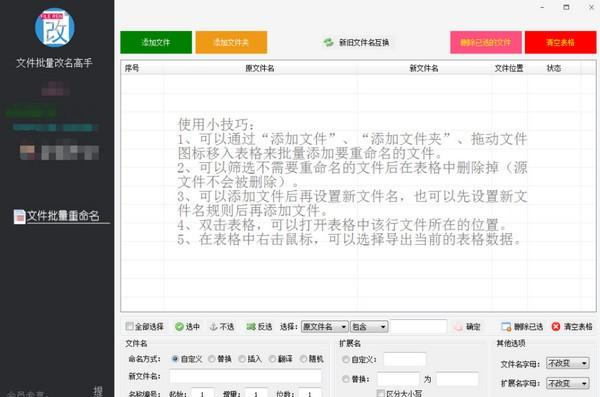The height and width of the screenshot is (397, 600).
Task: Select the 替换 naming method radio
Action: coord(212,359)
